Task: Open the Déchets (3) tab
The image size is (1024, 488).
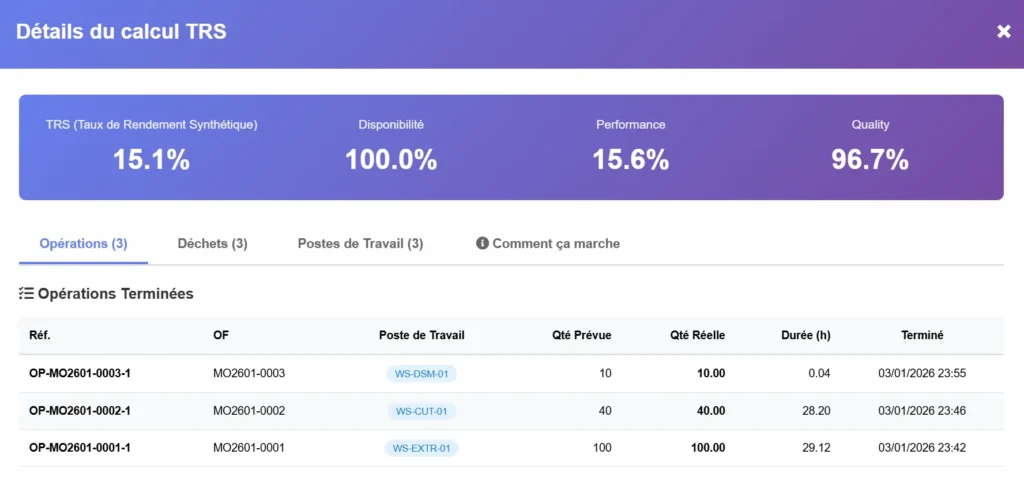Action: [212, 243]
